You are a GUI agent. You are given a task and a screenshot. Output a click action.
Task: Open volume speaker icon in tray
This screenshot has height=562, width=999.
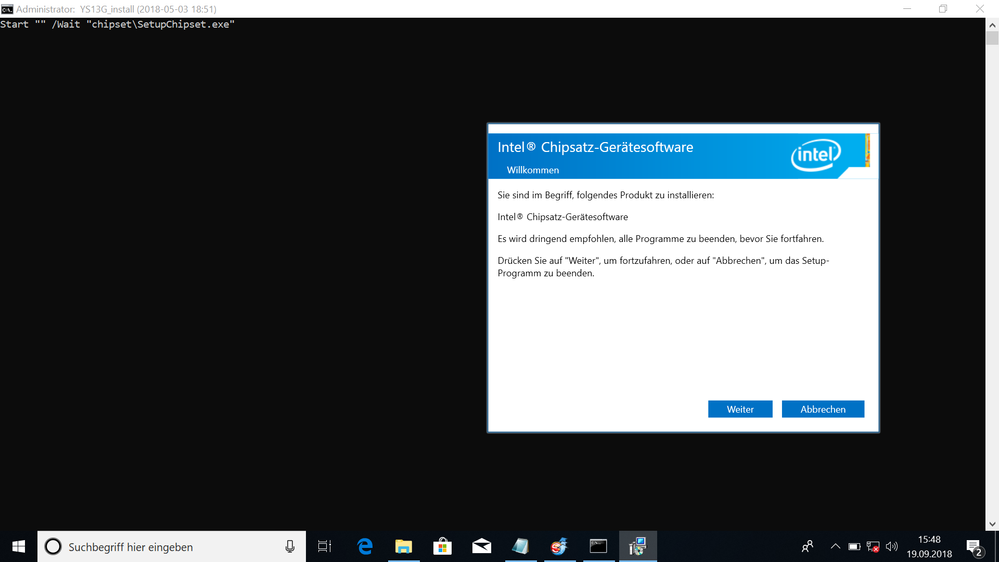(x=892, y=547)
